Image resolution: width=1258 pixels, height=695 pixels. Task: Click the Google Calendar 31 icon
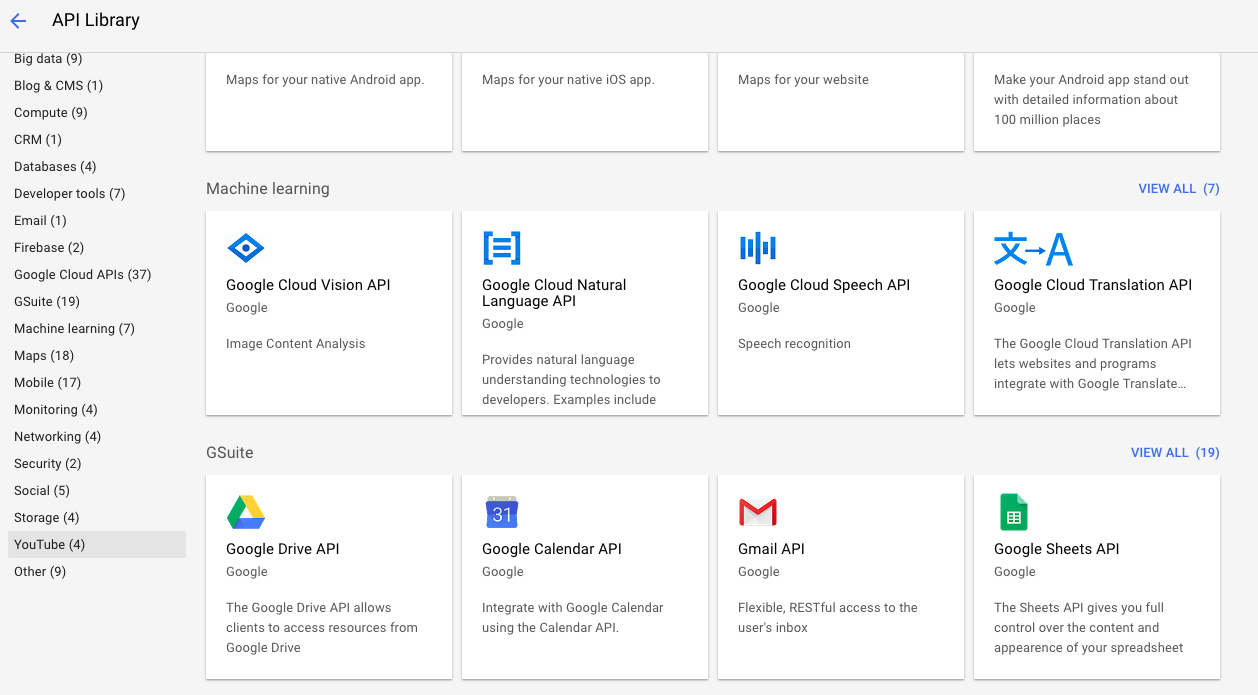pos(502,512)
